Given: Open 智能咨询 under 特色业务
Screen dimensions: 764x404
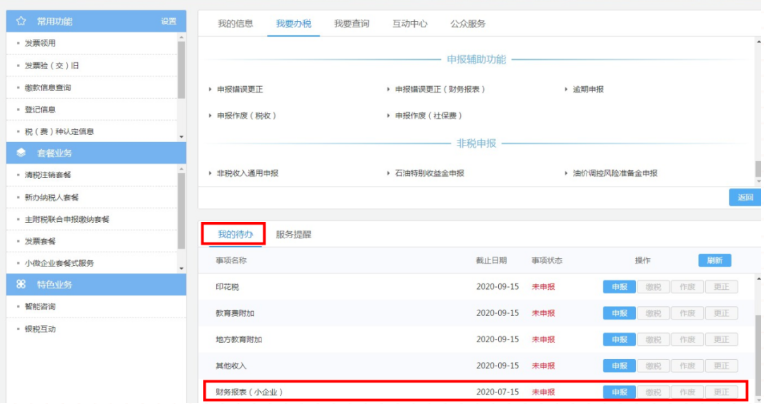Looking at the screenshot, I should tap(40, 307).
